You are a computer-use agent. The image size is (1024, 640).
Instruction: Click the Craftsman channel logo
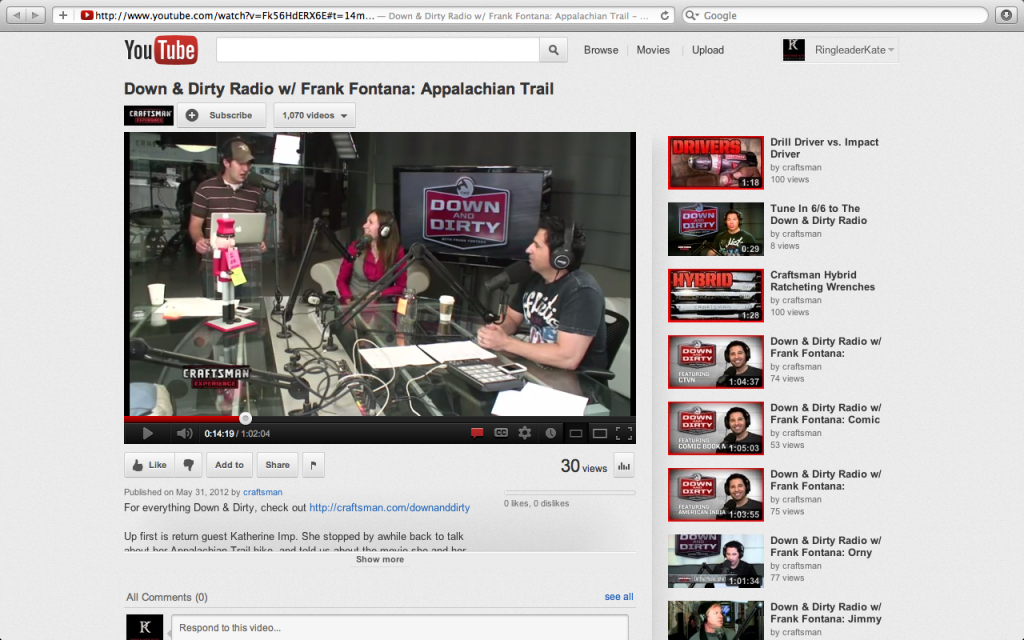click(x=149, y=115)
